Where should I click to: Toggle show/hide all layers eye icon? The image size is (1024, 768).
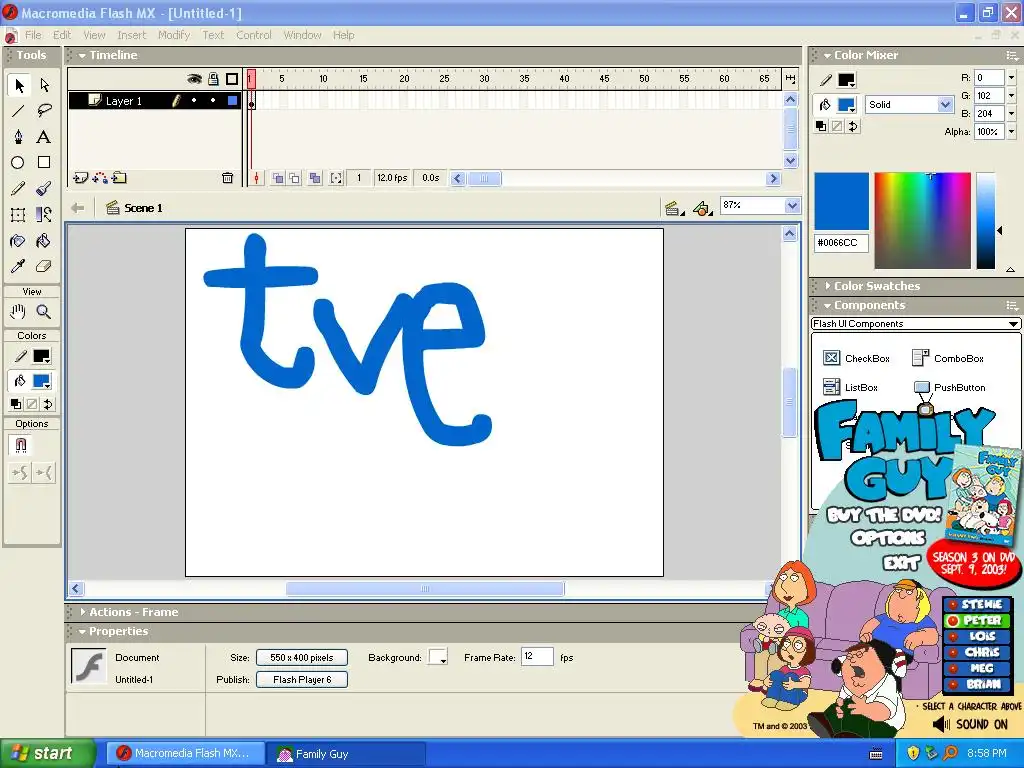[x=194, y=79]
